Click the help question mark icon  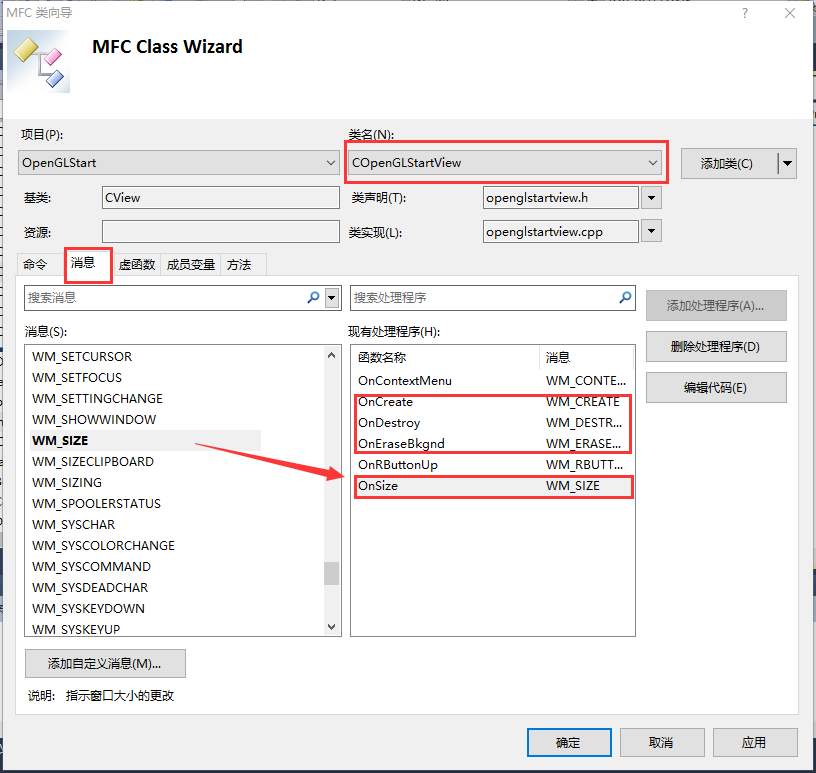[745, 13]
